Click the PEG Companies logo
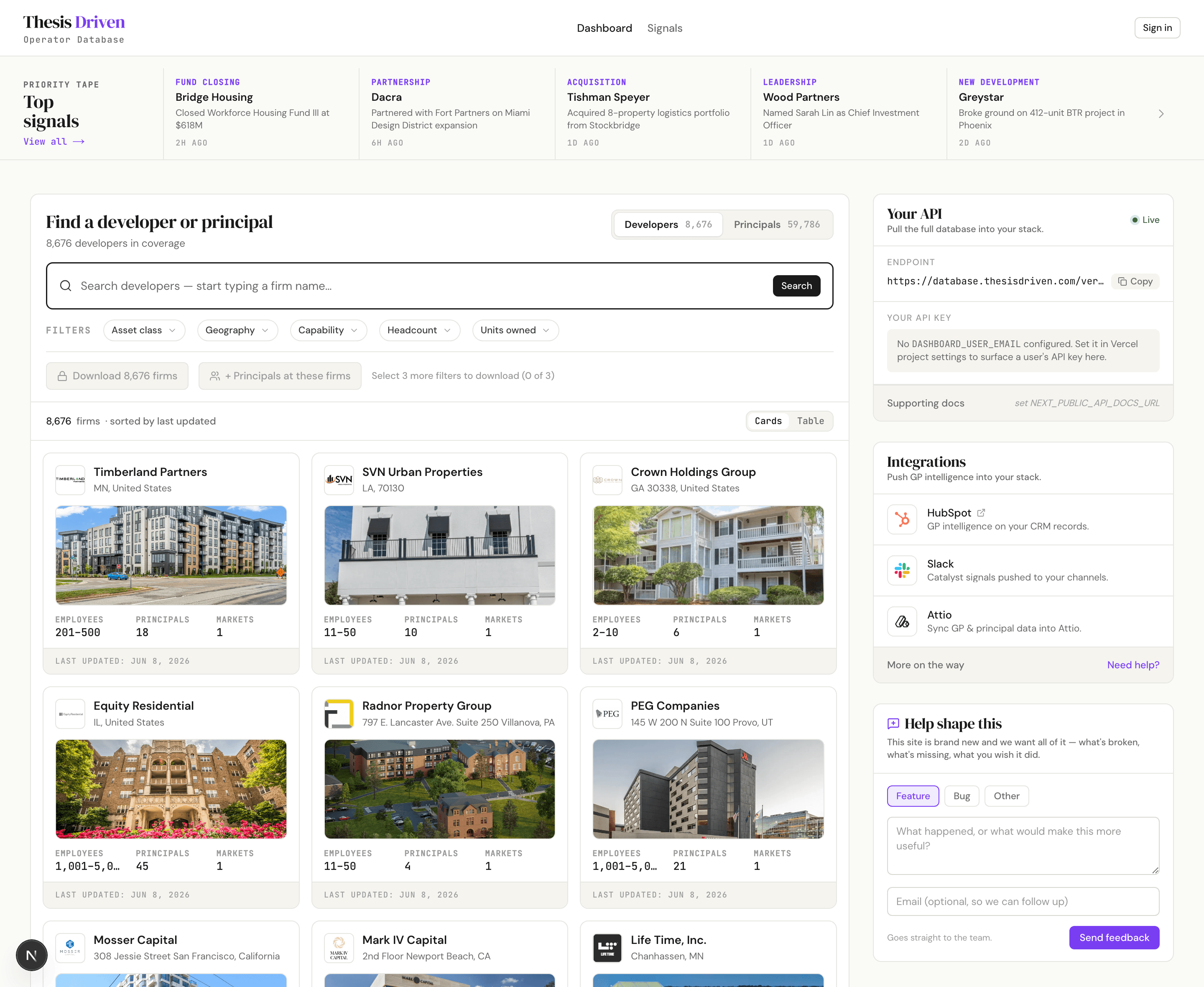The image size is (1204, 987). pos(607,713)
